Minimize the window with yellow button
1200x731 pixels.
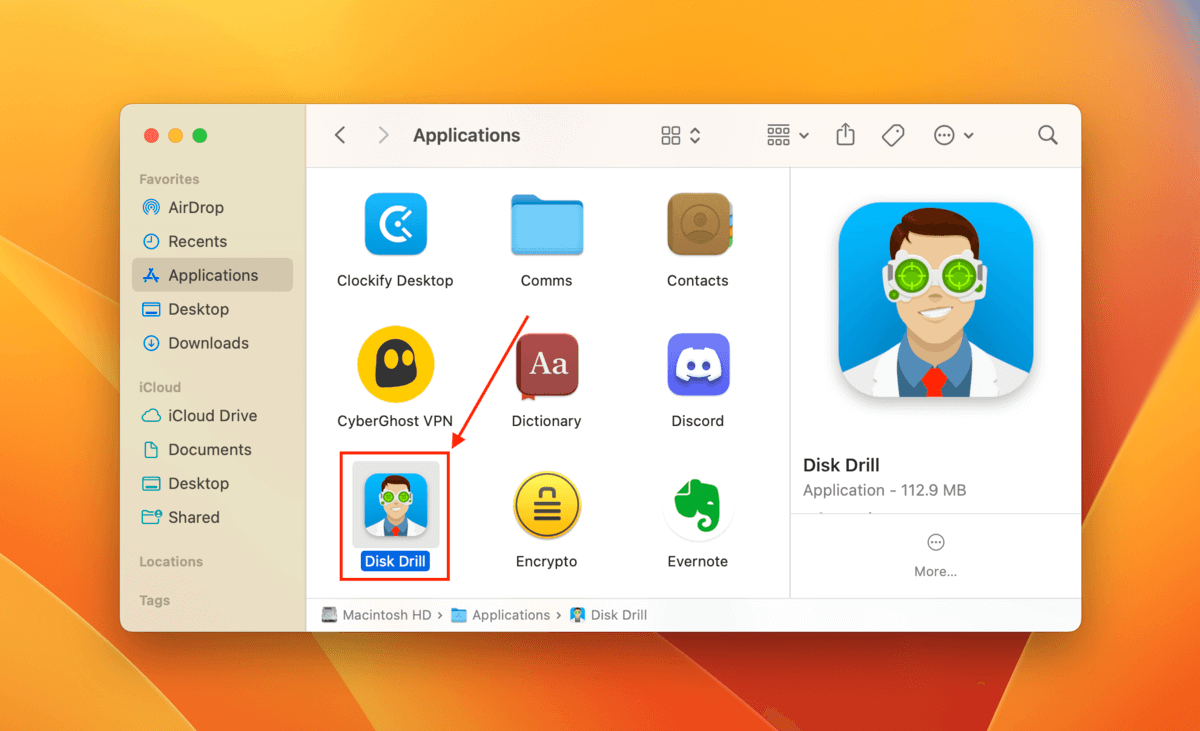(176, 135)
